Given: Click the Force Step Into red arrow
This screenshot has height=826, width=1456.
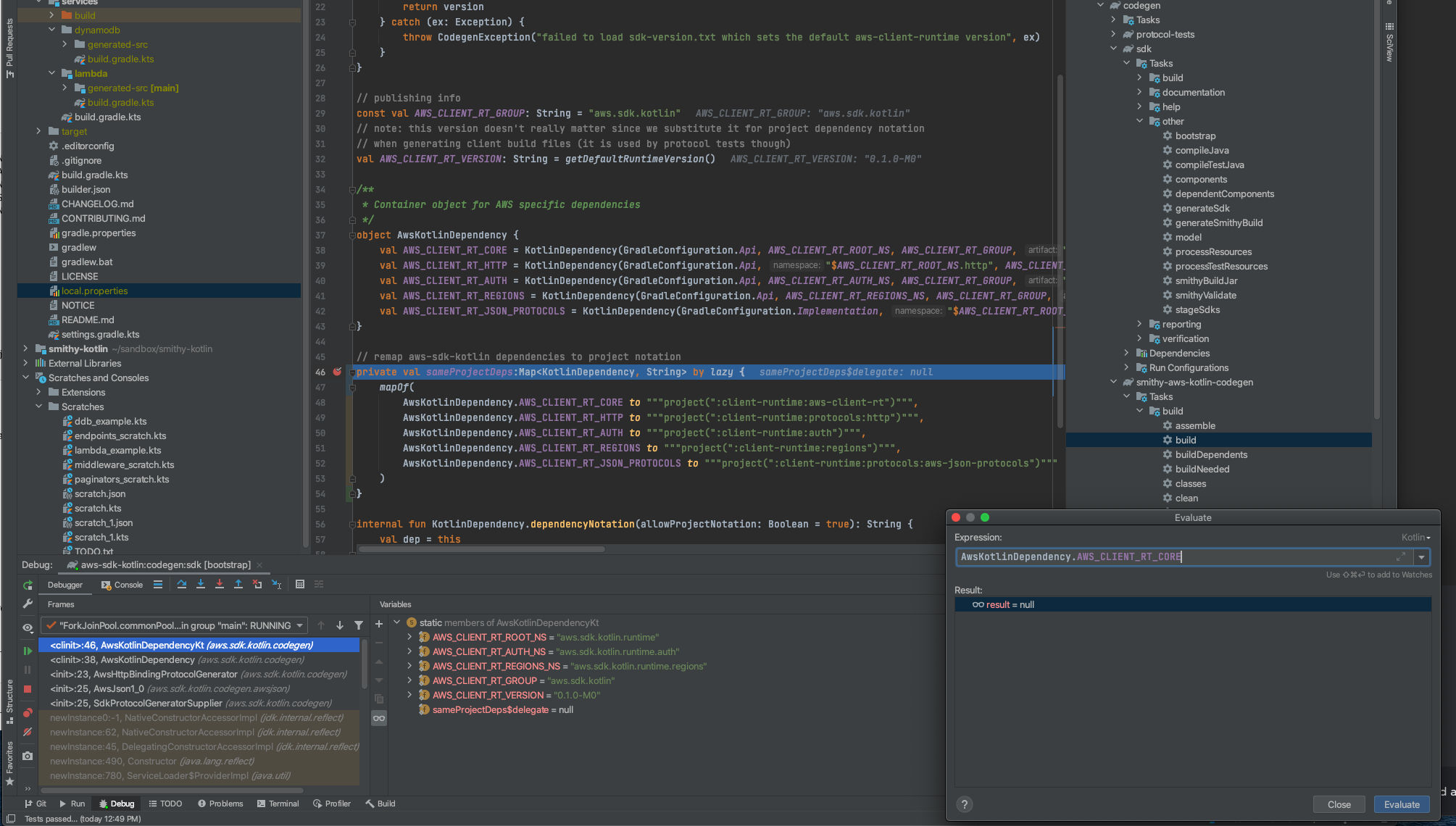Looking at the screenshot, I should tap(220, 585).
